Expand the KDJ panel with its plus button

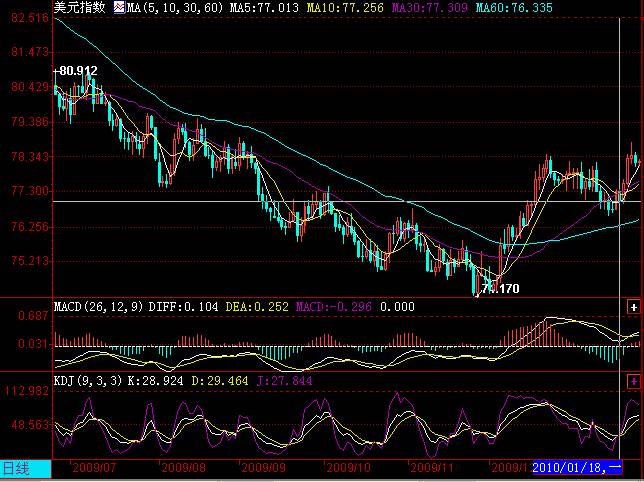[633, 382]
